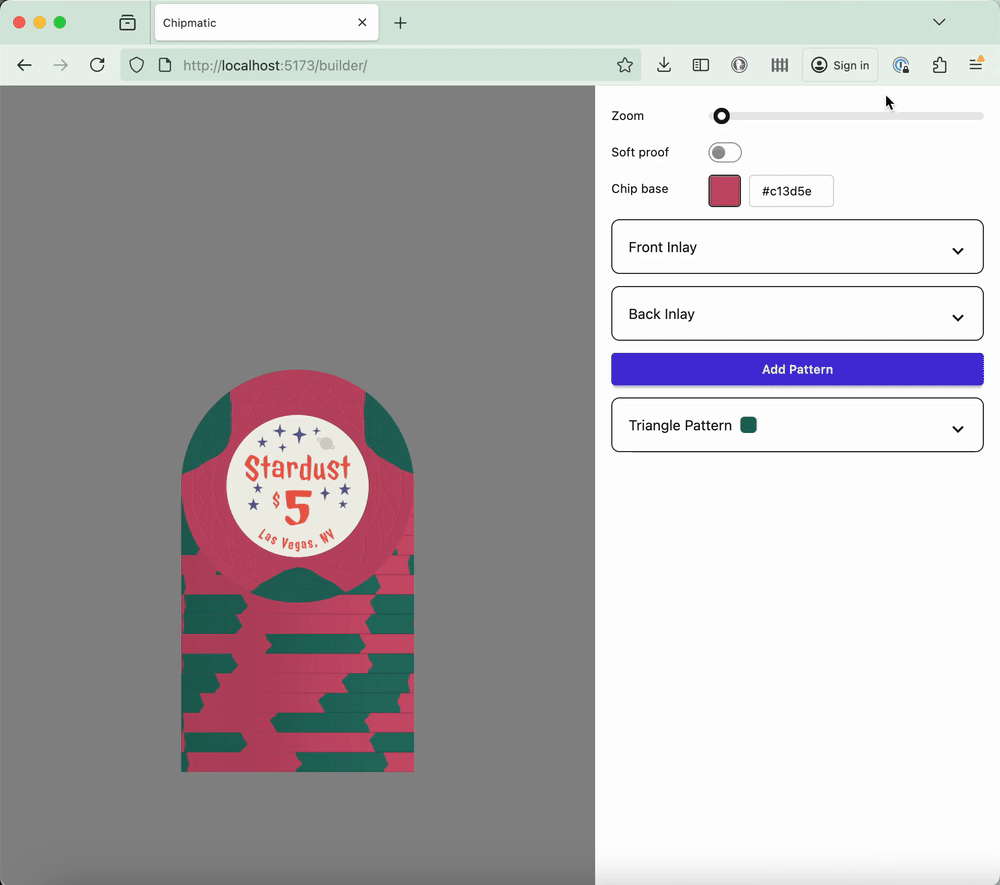Click the round extension icon beside sidebar

tap(739, 65)
